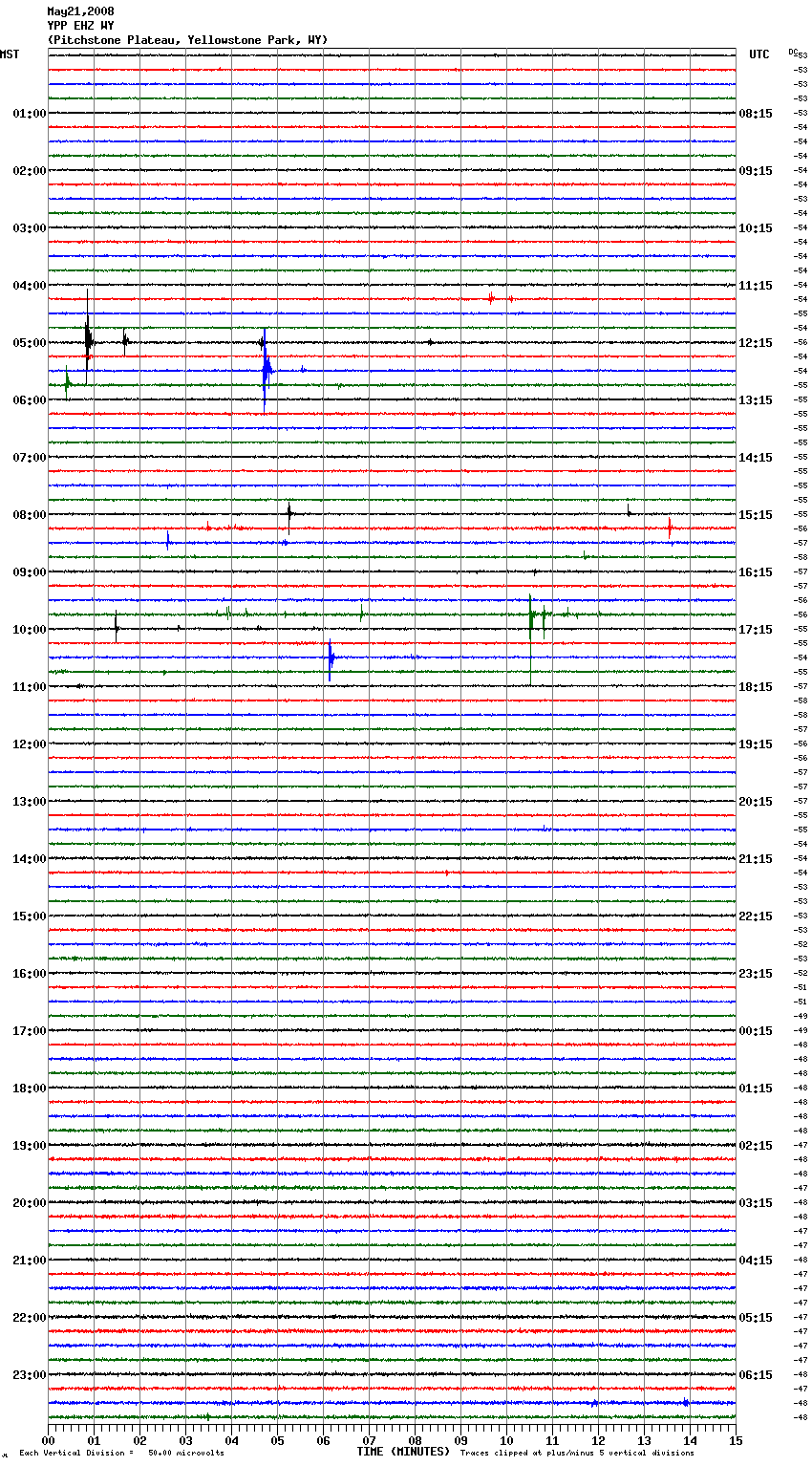
Task: Click the 20:15 UTC time label
Action: point(756,802)
